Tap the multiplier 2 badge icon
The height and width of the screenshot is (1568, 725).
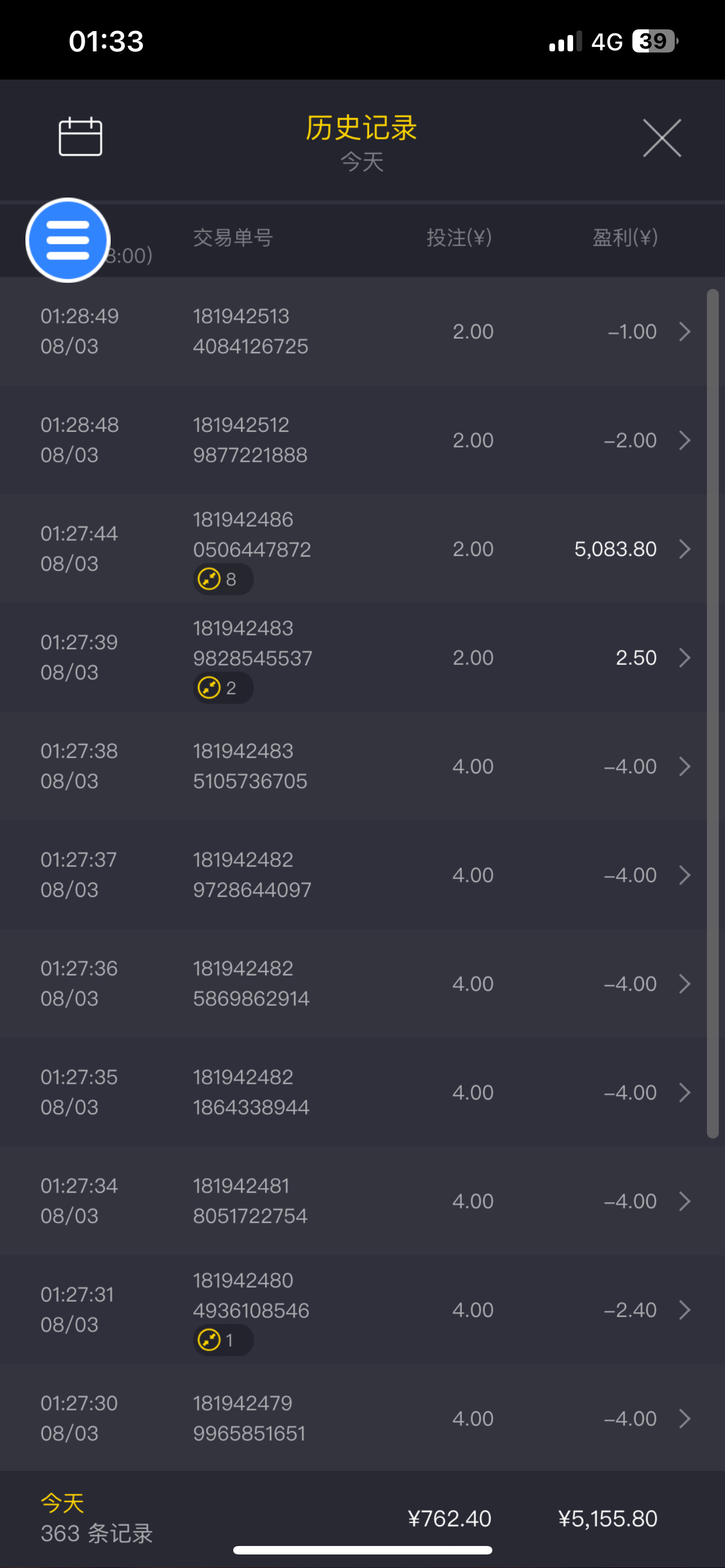(x=209, y=688)
